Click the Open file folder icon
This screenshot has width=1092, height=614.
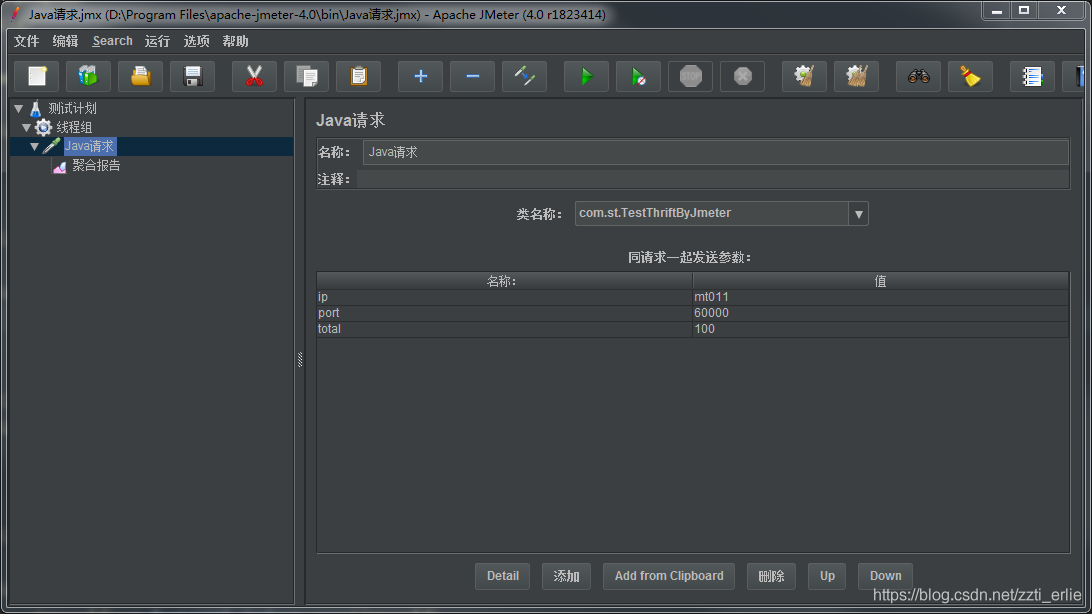(141, 76)
